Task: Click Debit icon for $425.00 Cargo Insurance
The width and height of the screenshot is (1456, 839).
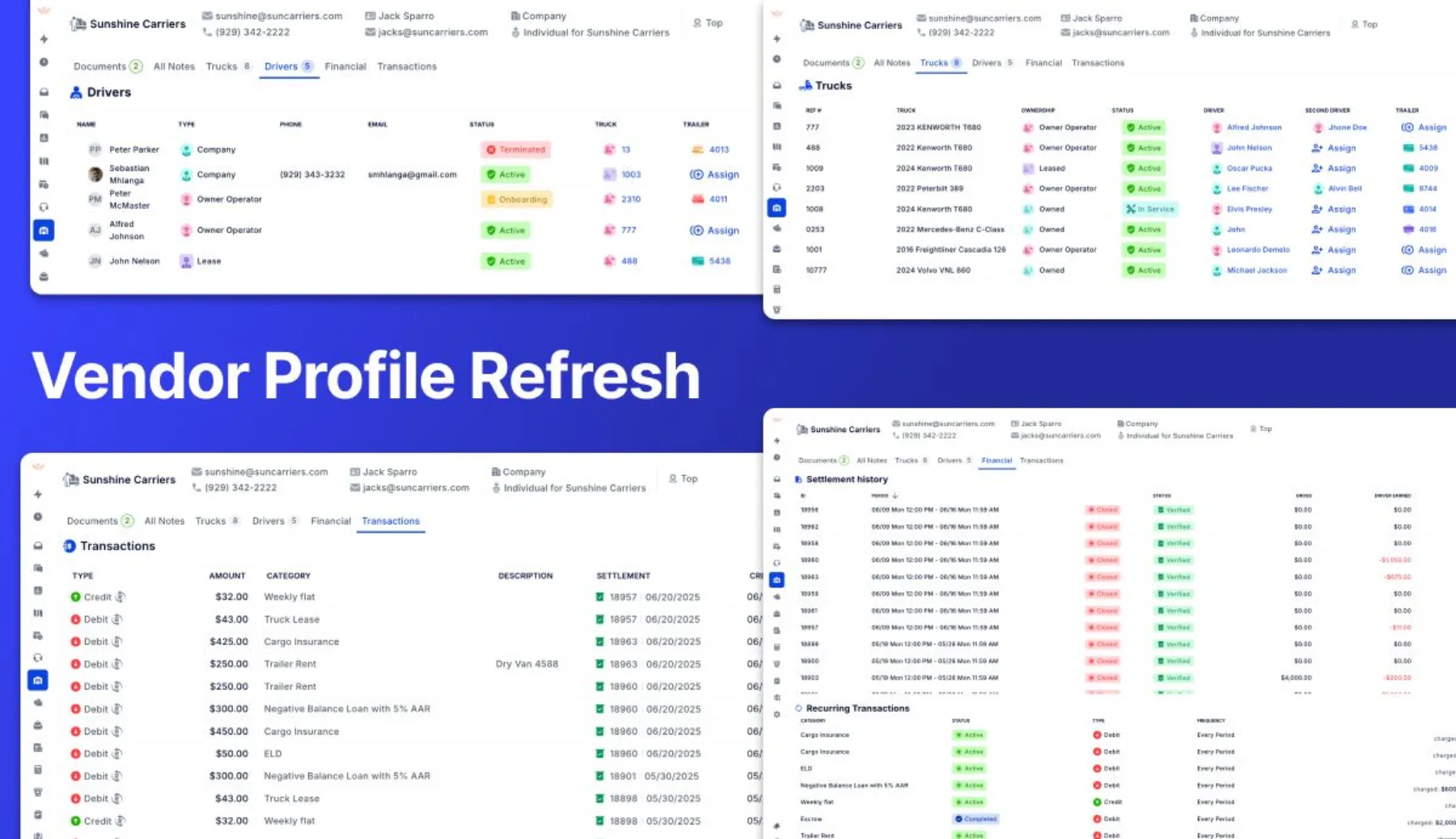Action: (x=75, y=642)
